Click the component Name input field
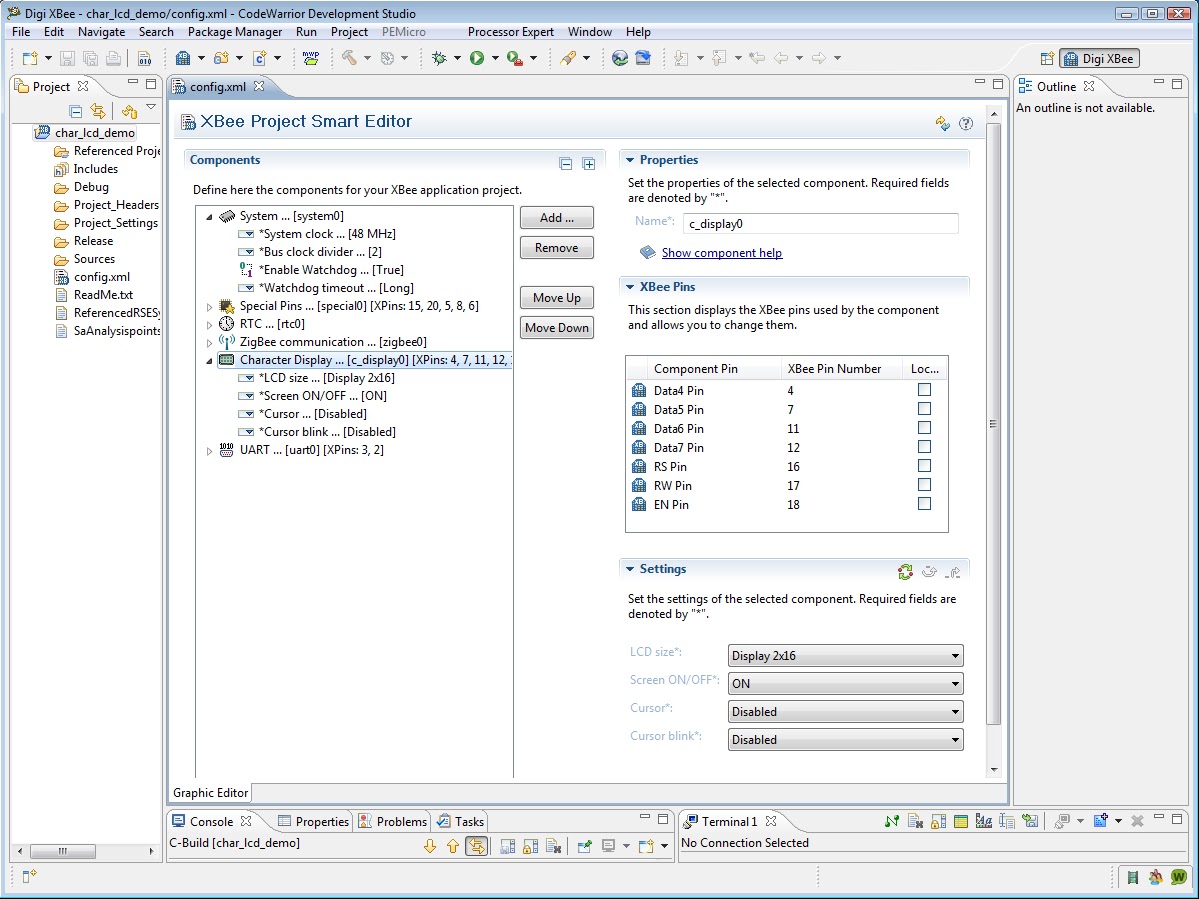 coord(820,224)
